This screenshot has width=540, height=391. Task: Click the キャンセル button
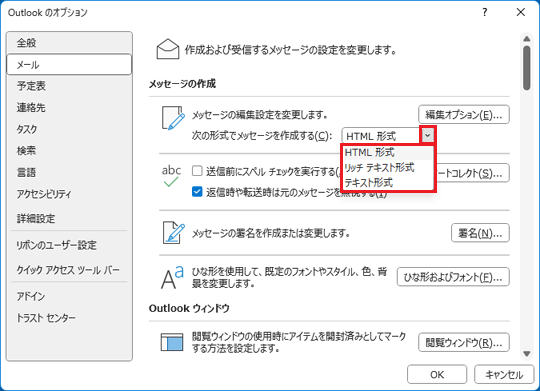tap(504, 374)
